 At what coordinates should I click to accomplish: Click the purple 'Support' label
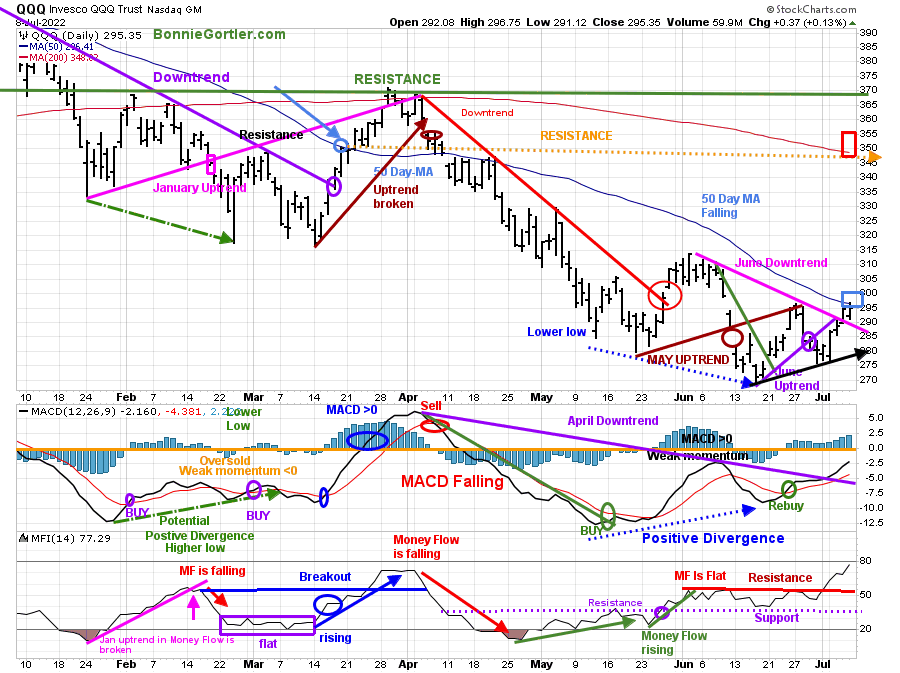776,617
